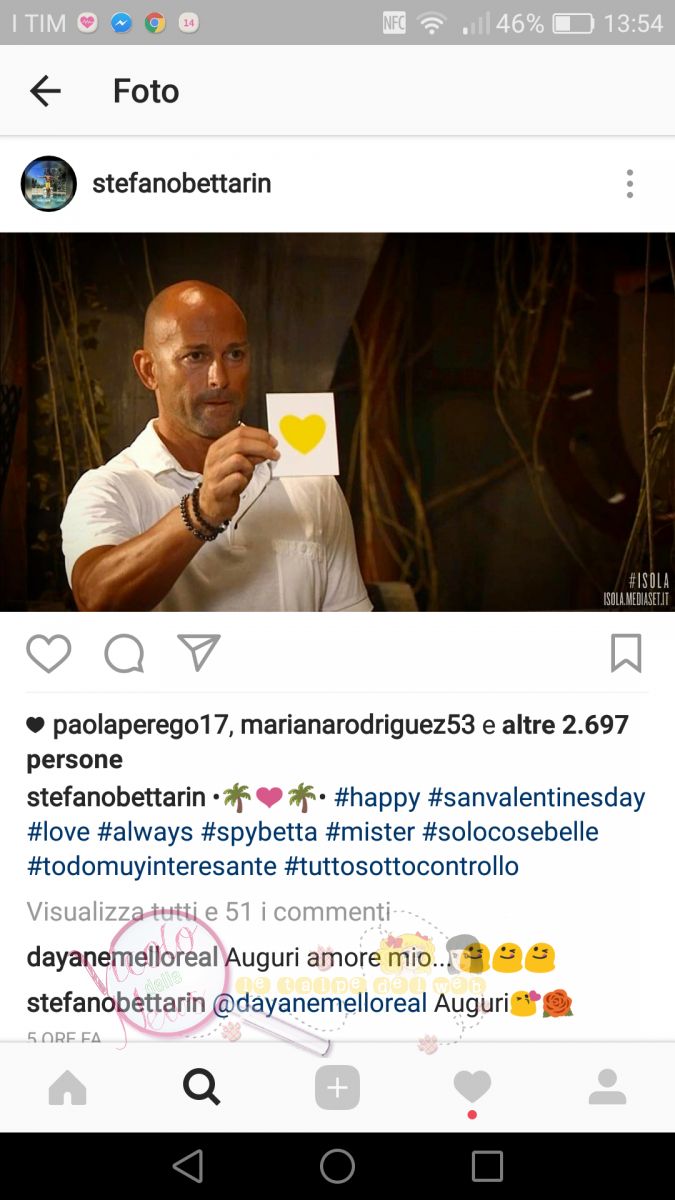
Task: Open the Search tab magnifier
Action: (x=201, y=1087)
